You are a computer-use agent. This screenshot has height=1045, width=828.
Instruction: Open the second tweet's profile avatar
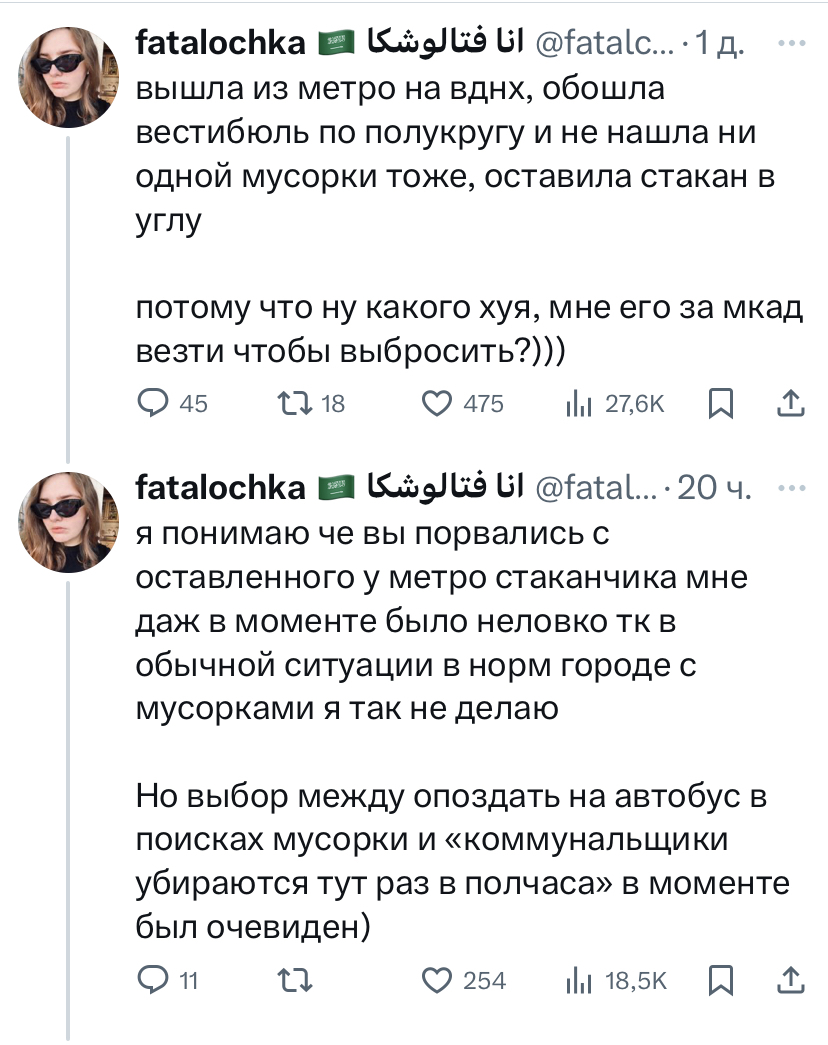pyautogui.click(x=69, y=520)
